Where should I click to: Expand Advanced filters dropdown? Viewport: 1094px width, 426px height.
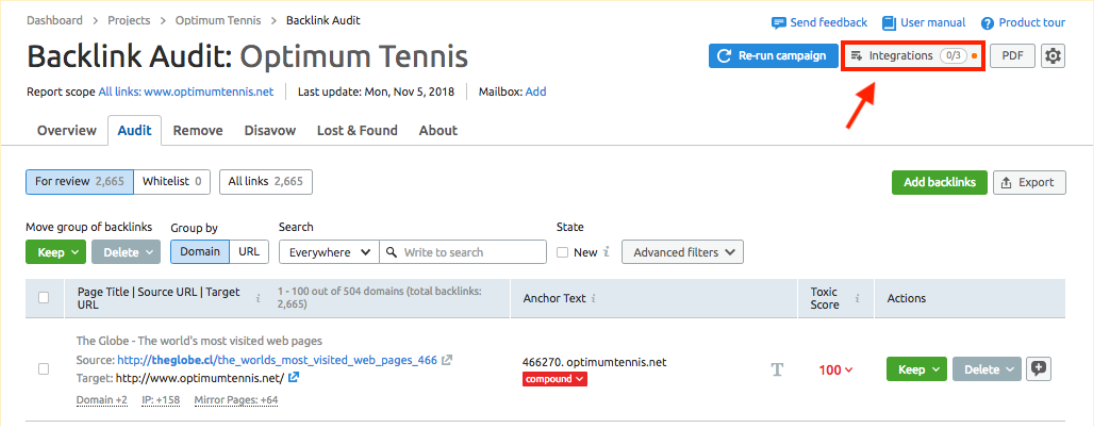[x=682, y=252]
